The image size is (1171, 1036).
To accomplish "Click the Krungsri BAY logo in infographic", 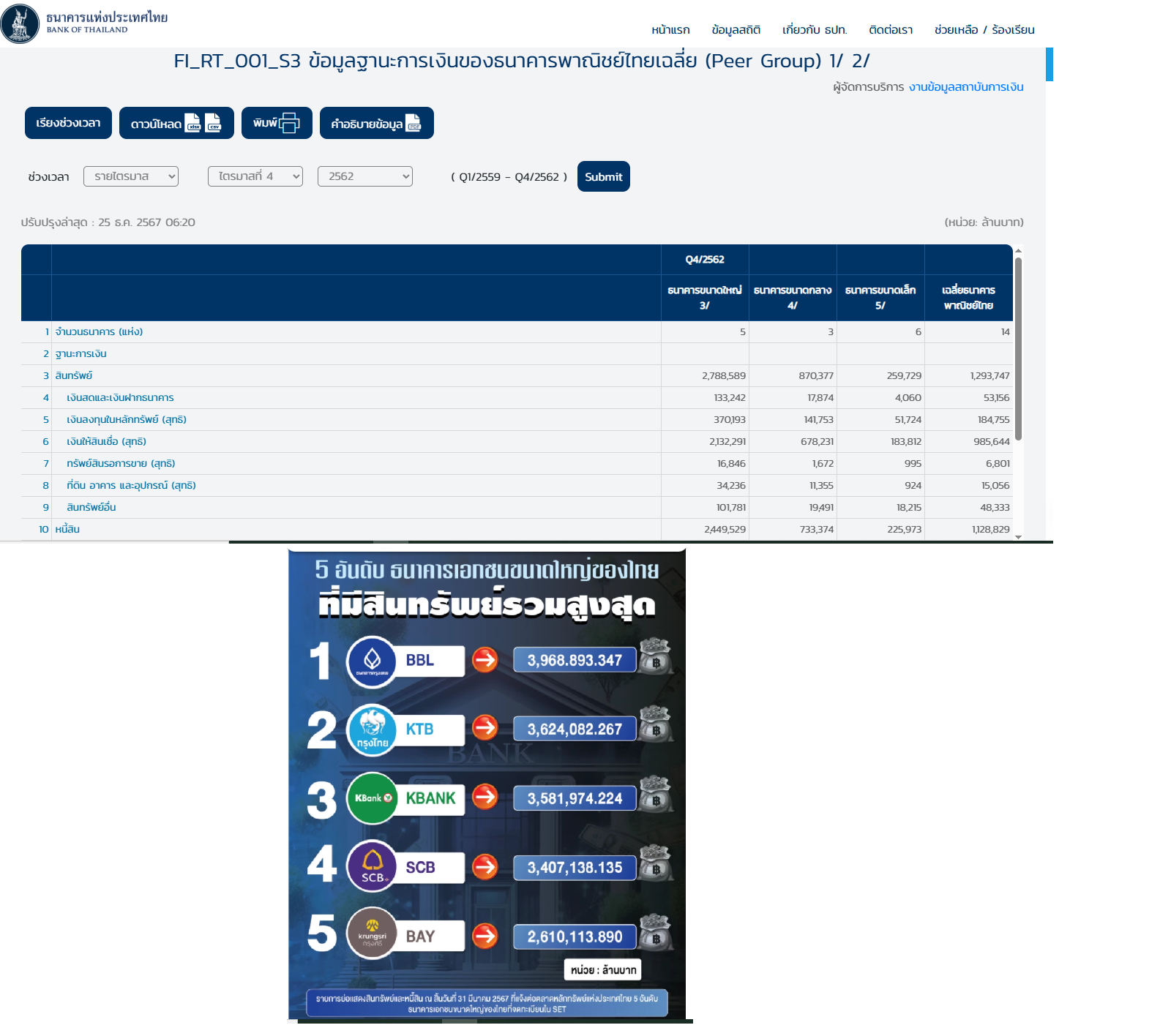I will (372, 934).
